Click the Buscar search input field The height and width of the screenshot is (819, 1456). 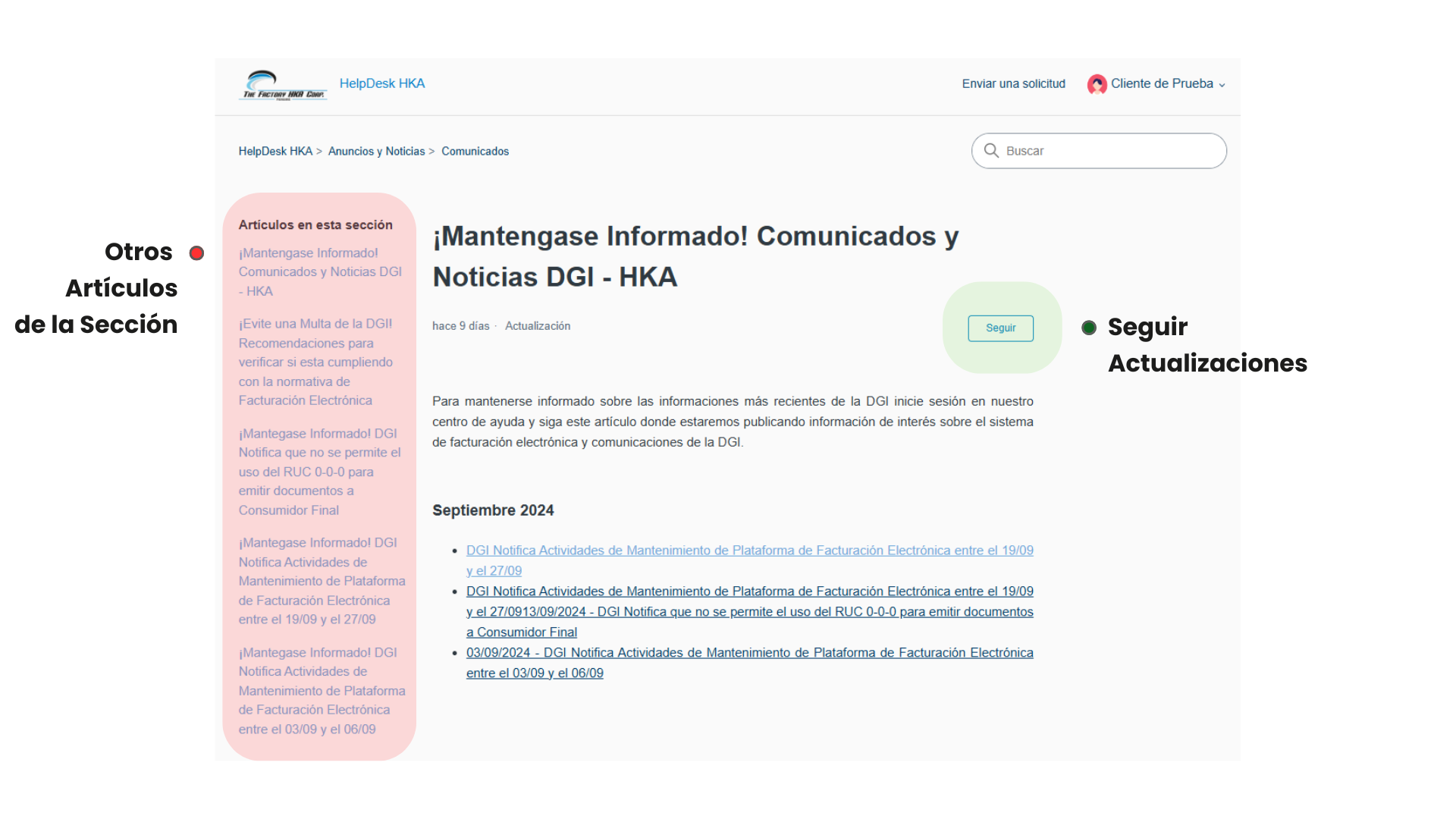click(x=1100, y=150)
